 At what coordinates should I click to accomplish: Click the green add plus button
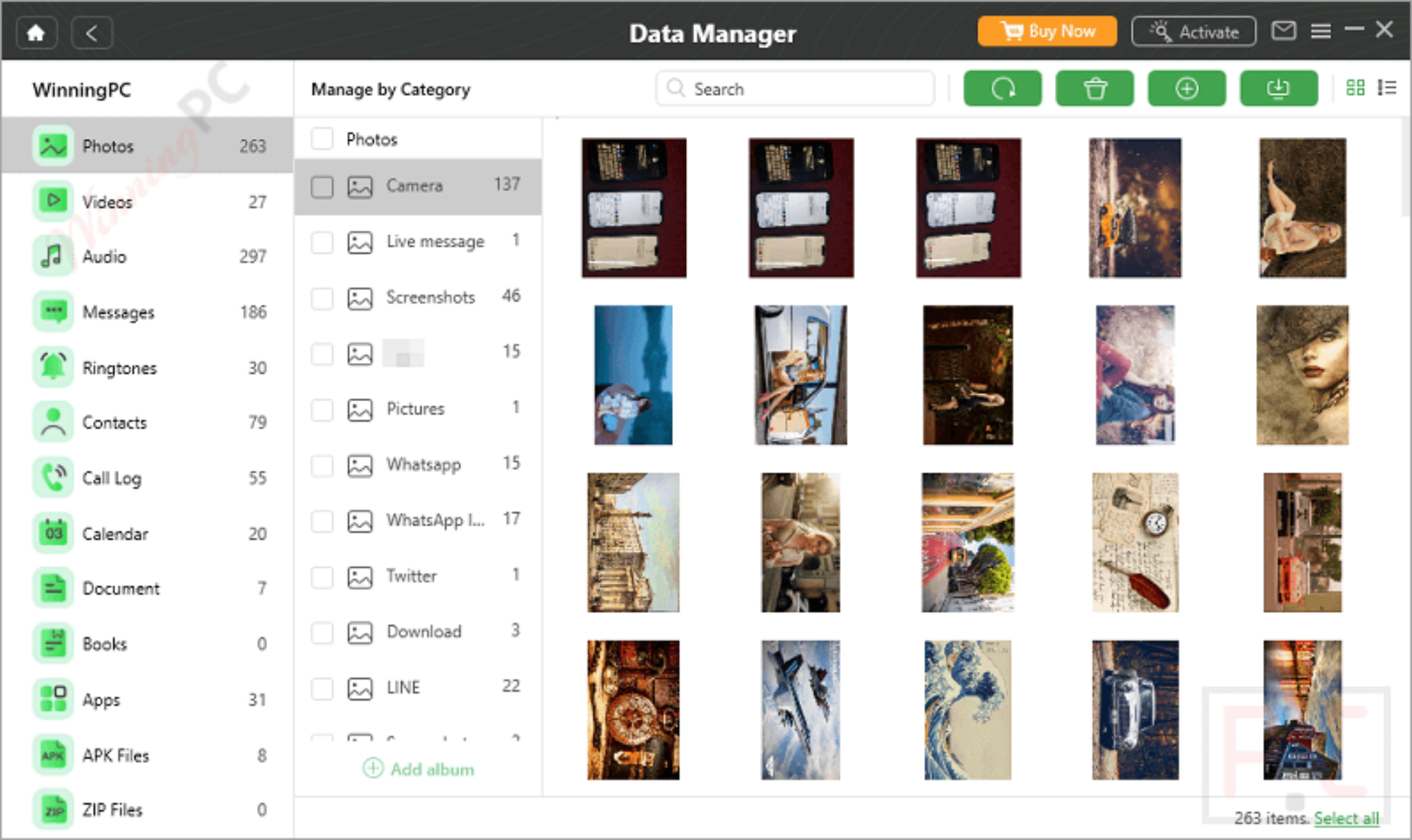point(1187,88)
